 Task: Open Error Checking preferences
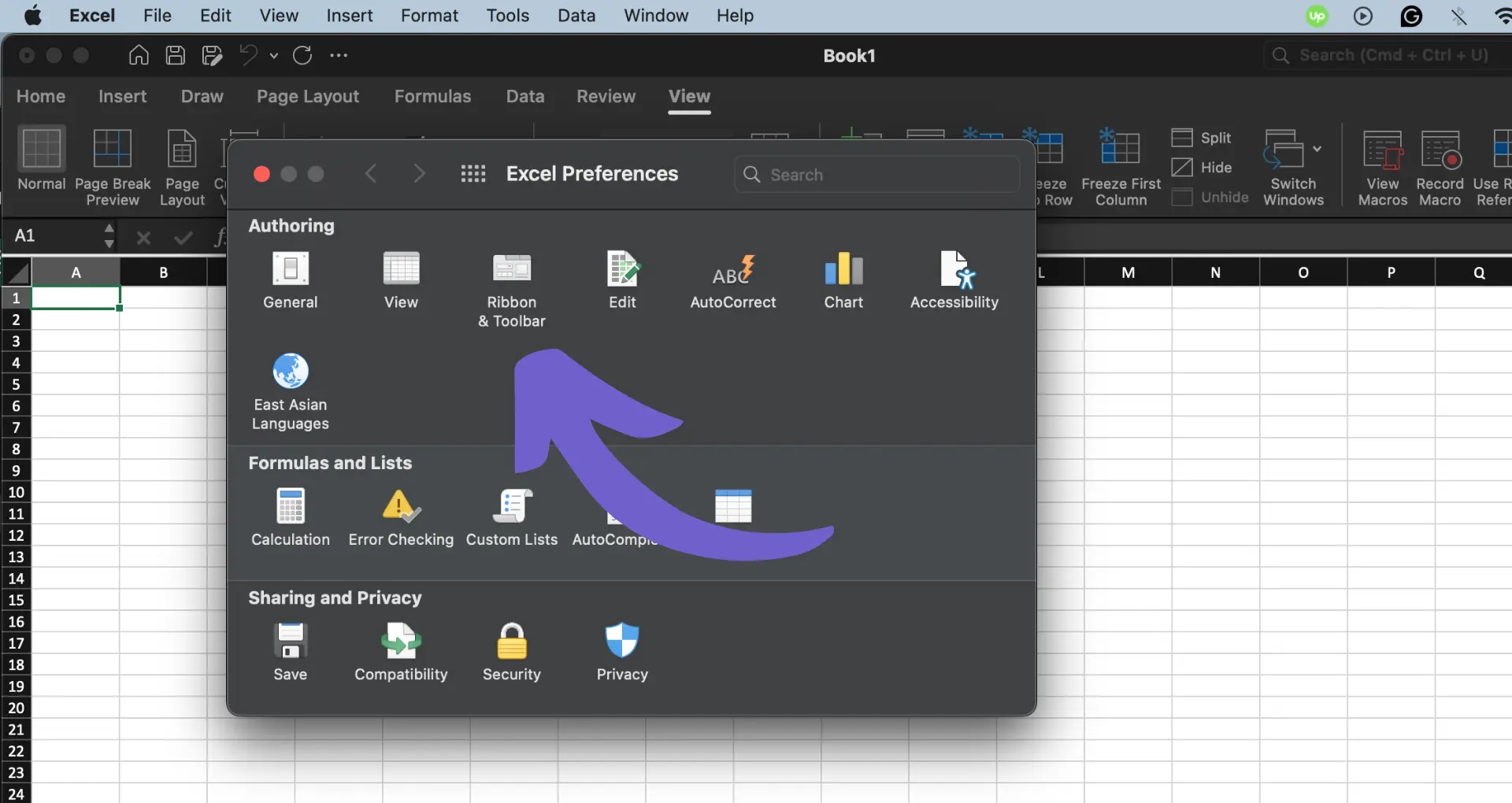[x=401, y=517]
